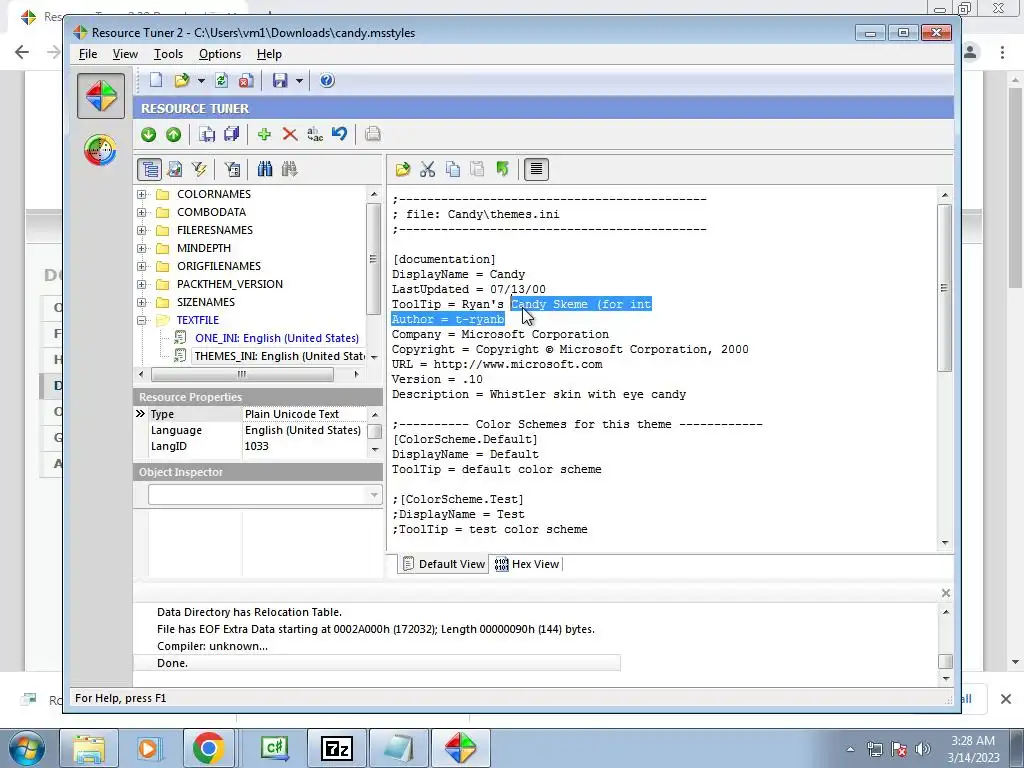Click the Reload file icon
This screenshot has width=1024, height=768.
(x=221, y=80)
